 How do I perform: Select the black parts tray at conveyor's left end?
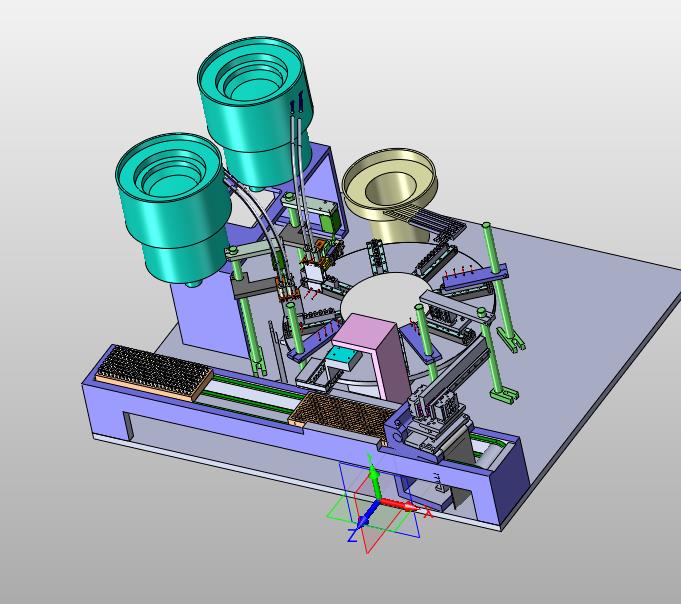coord(154,373)
